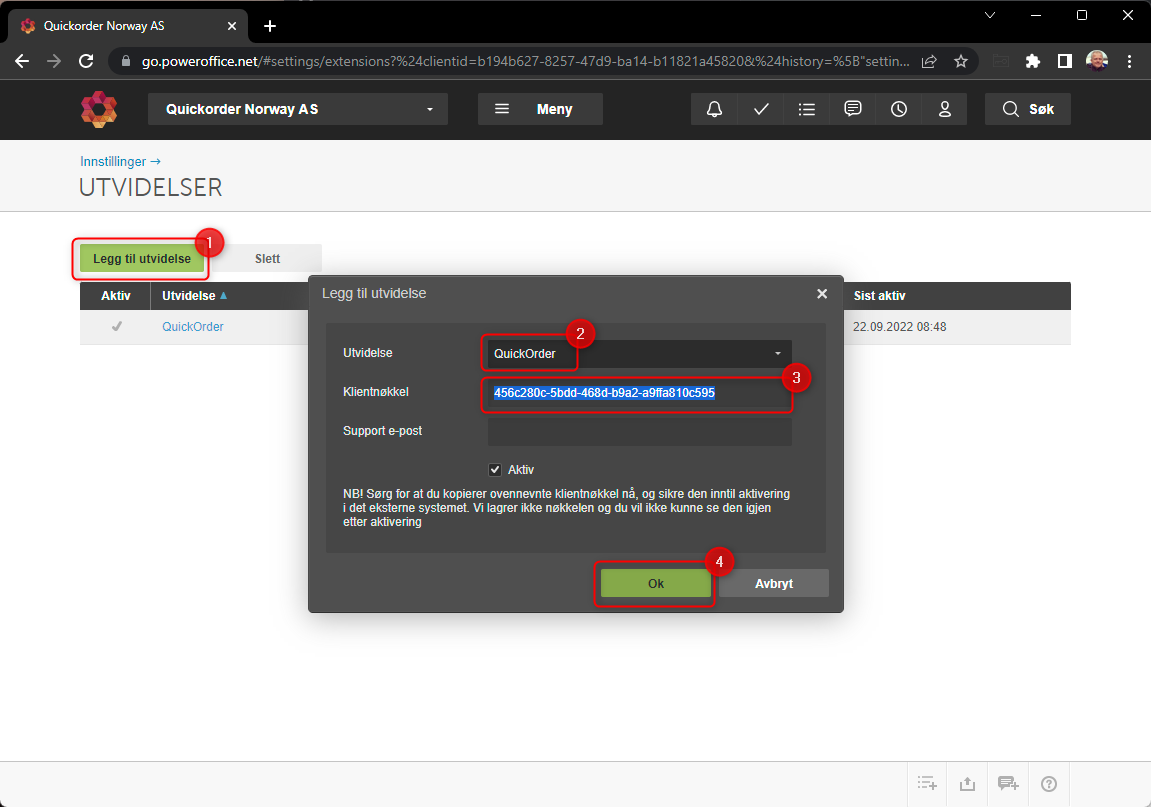The image size is (1151, 807).
Task: Open a new browser tab
Action: tap(270, 26)
